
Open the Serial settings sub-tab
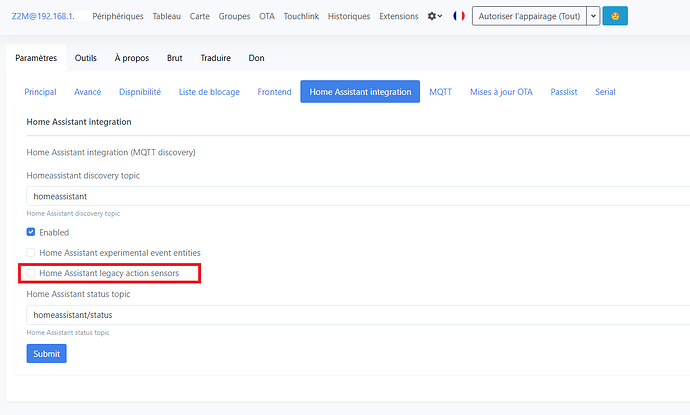coord(605,92)
